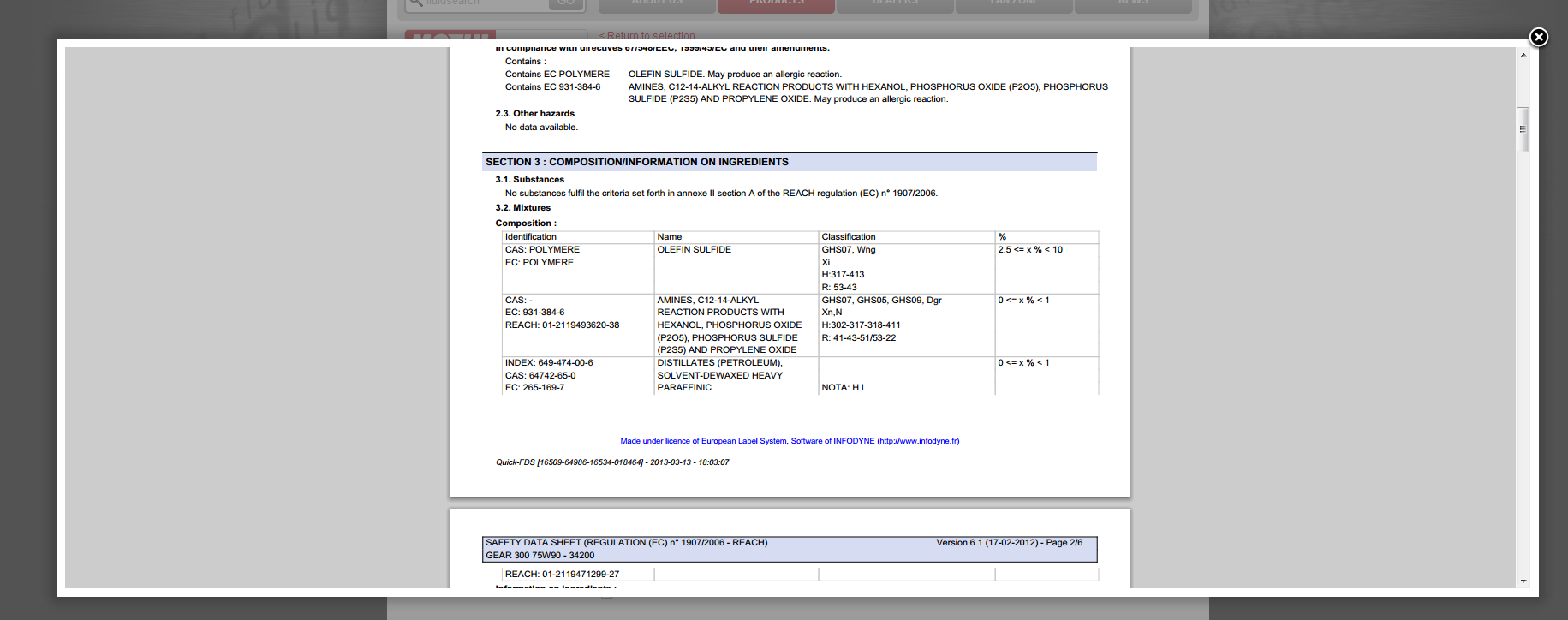The image size is (1568, 620).
Task: Click the 'CAS: POLYMERE' identification cell
Action: [x=542, y=250]
